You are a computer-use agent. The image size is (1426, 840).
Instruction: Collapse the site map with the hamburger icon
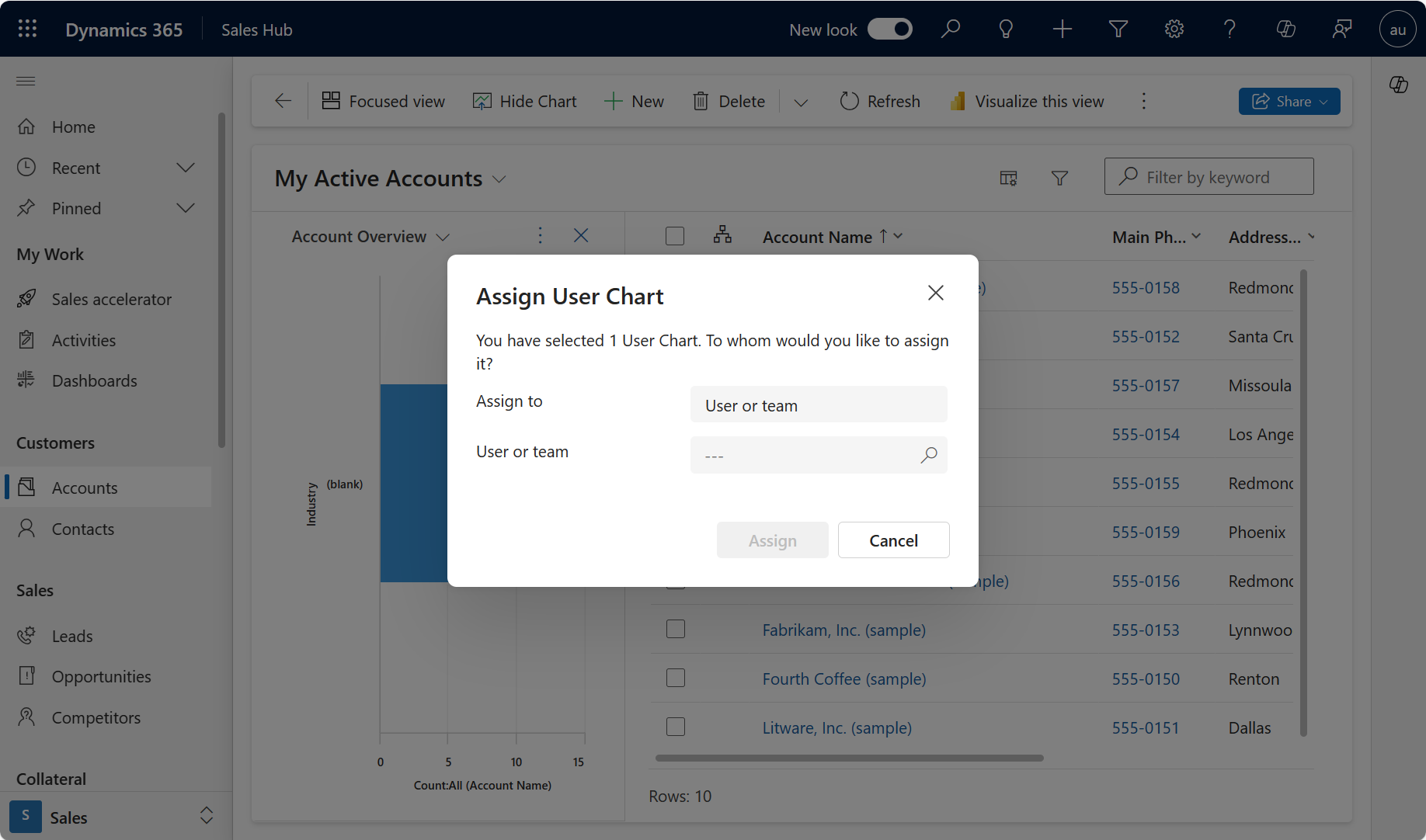click(x=26, y=81)
